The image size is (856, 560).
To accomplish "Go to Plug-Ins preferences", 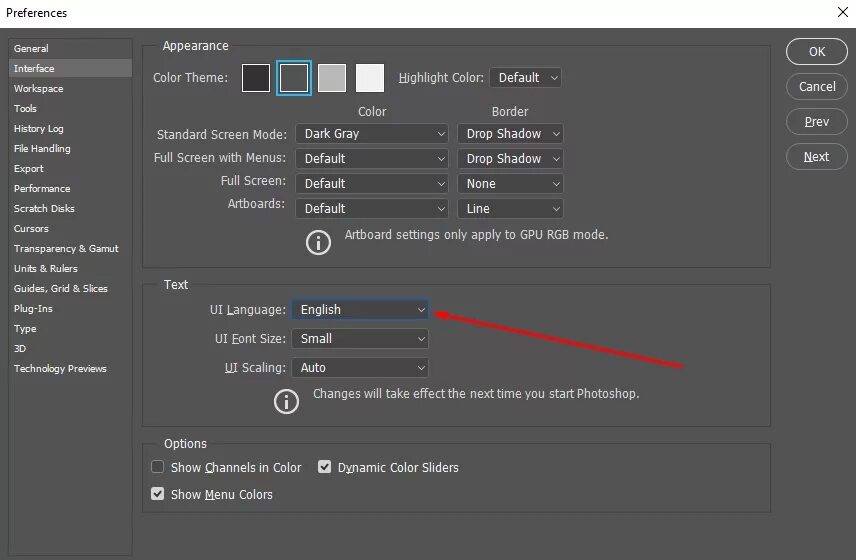I will (70, 308).
